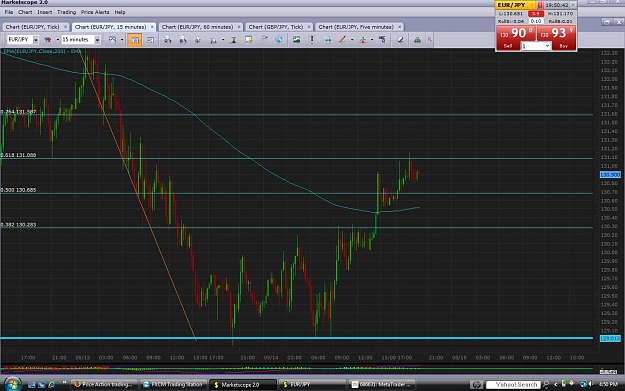Switch to Chart (EUR/JPY, Tick) tab
The height and width of the screenshot is (391, 625).
(x=32, y=27)
